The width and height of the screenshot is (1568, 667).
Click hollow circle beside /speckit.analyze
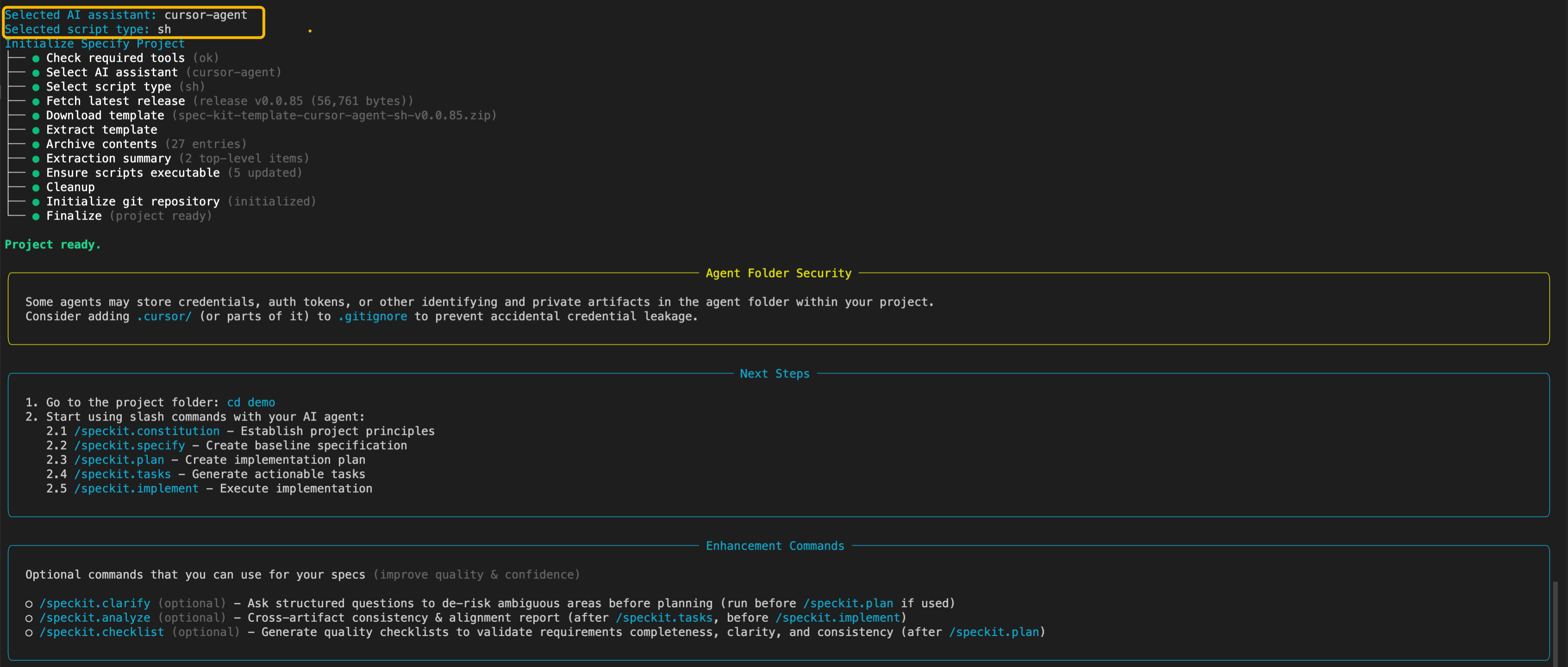(x=29, y=618)
